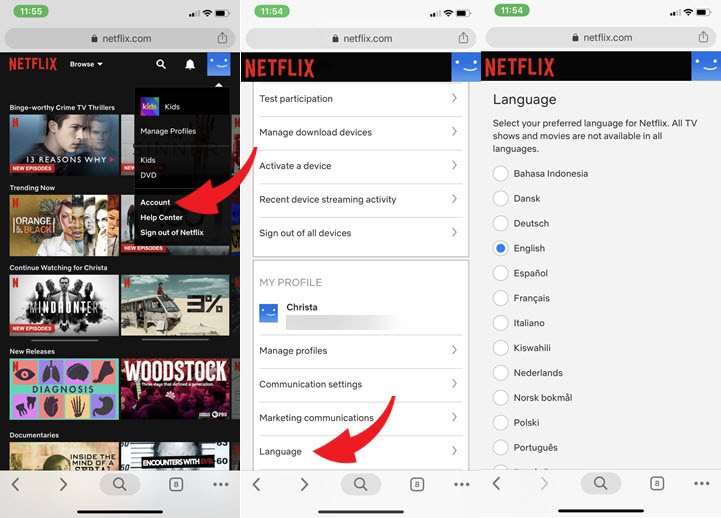Open 13 Reasons Why thumbnail
721x518 pixels.
(x=64, y=144)
